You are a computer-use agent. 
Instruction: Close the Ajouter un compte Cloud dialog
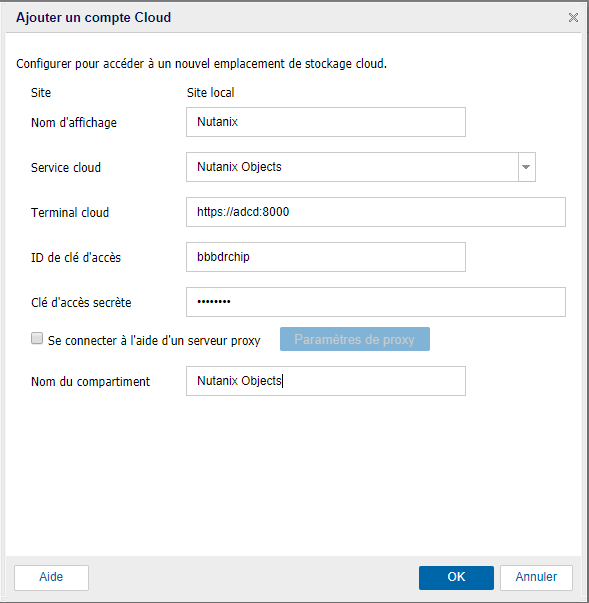click(573, 18)
